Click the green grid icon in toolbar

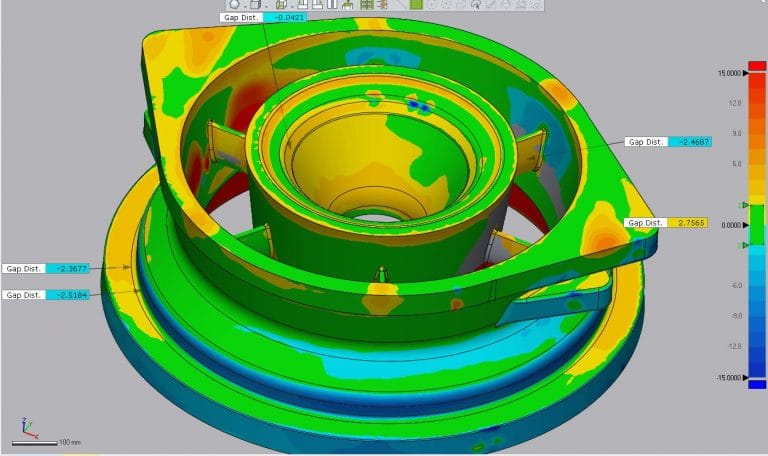(x=367, y=4)
